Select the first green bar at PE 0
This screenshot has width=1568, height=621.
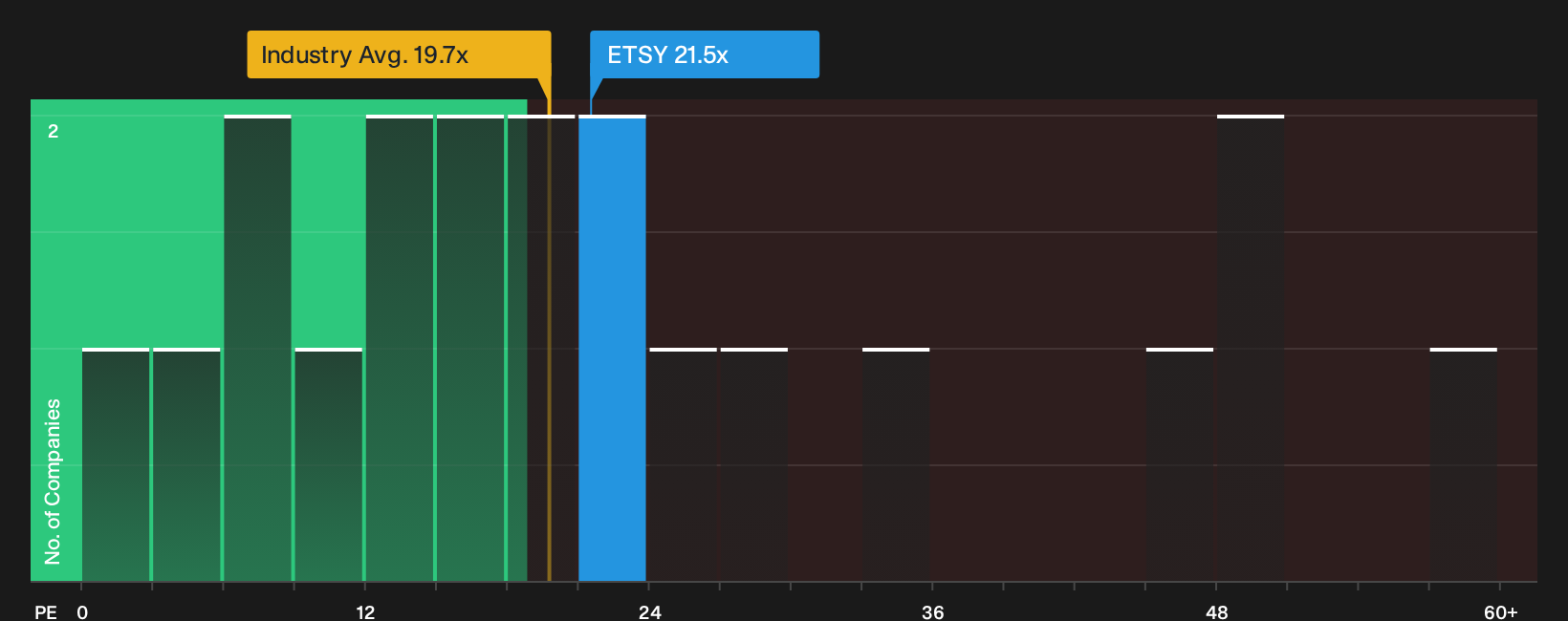point(116,464)
